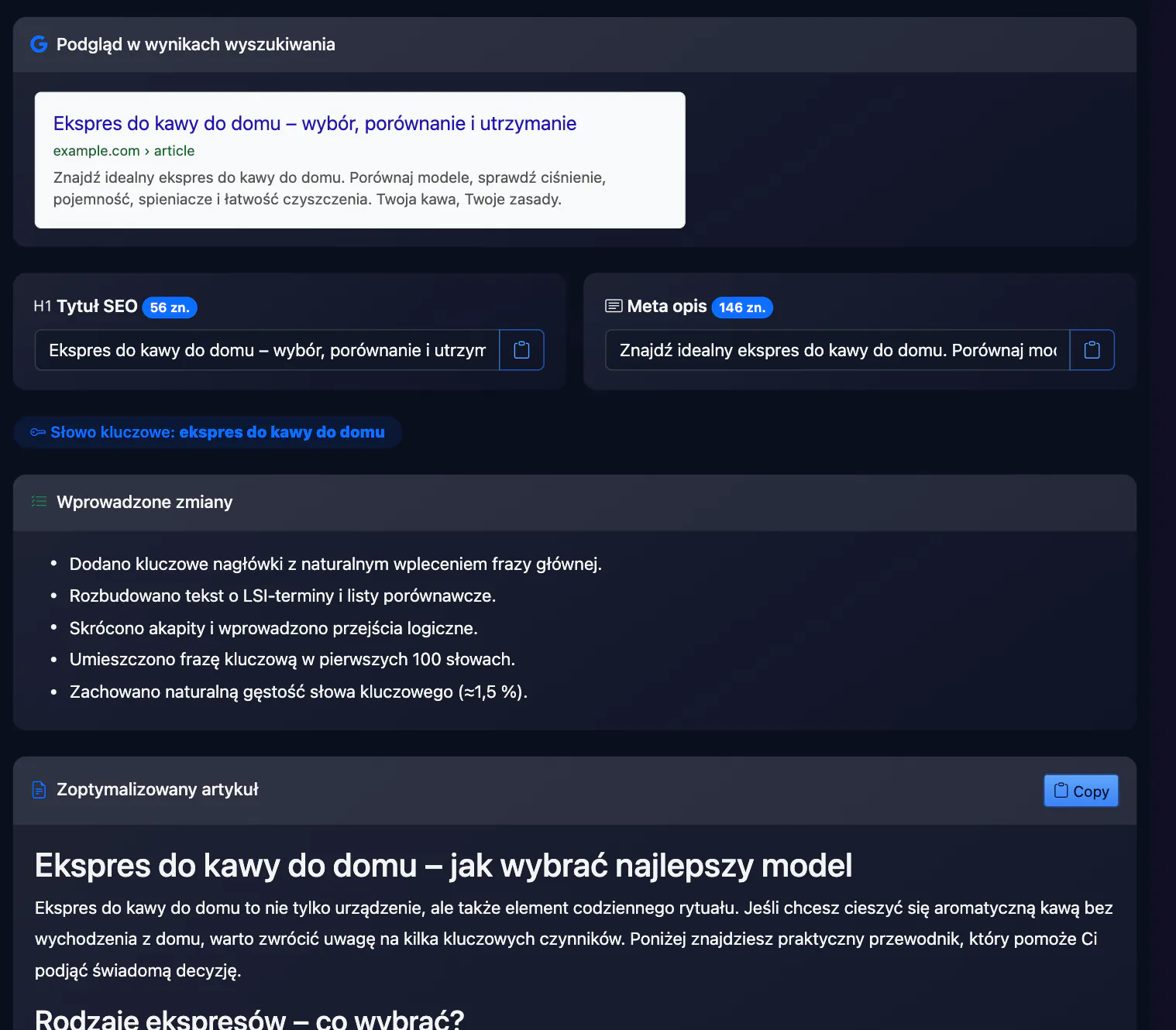The image size is (1176, 1030).
Task: Click the meta description lines icon
Action: pyautogui.click(x=614, y=307)
